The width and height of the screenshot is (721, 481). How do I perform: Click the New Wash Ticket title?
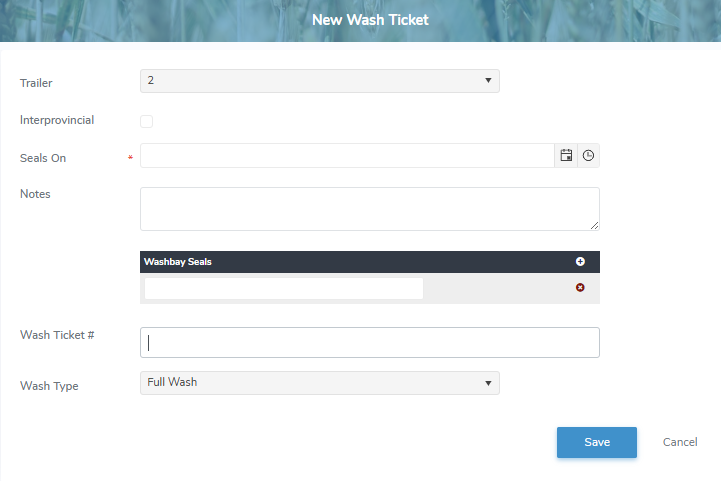click(370, 20)
